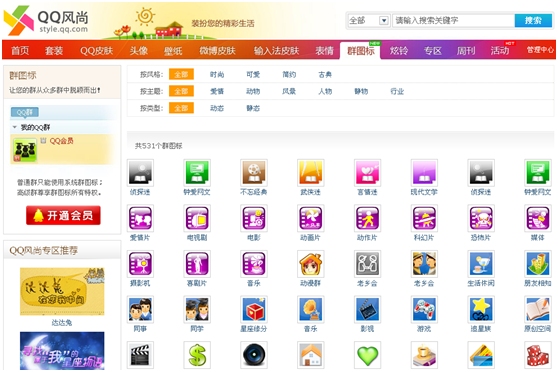This screenshot has height=372, width=558.
Task: Filter theme by 动物
Action: [253, 91]
